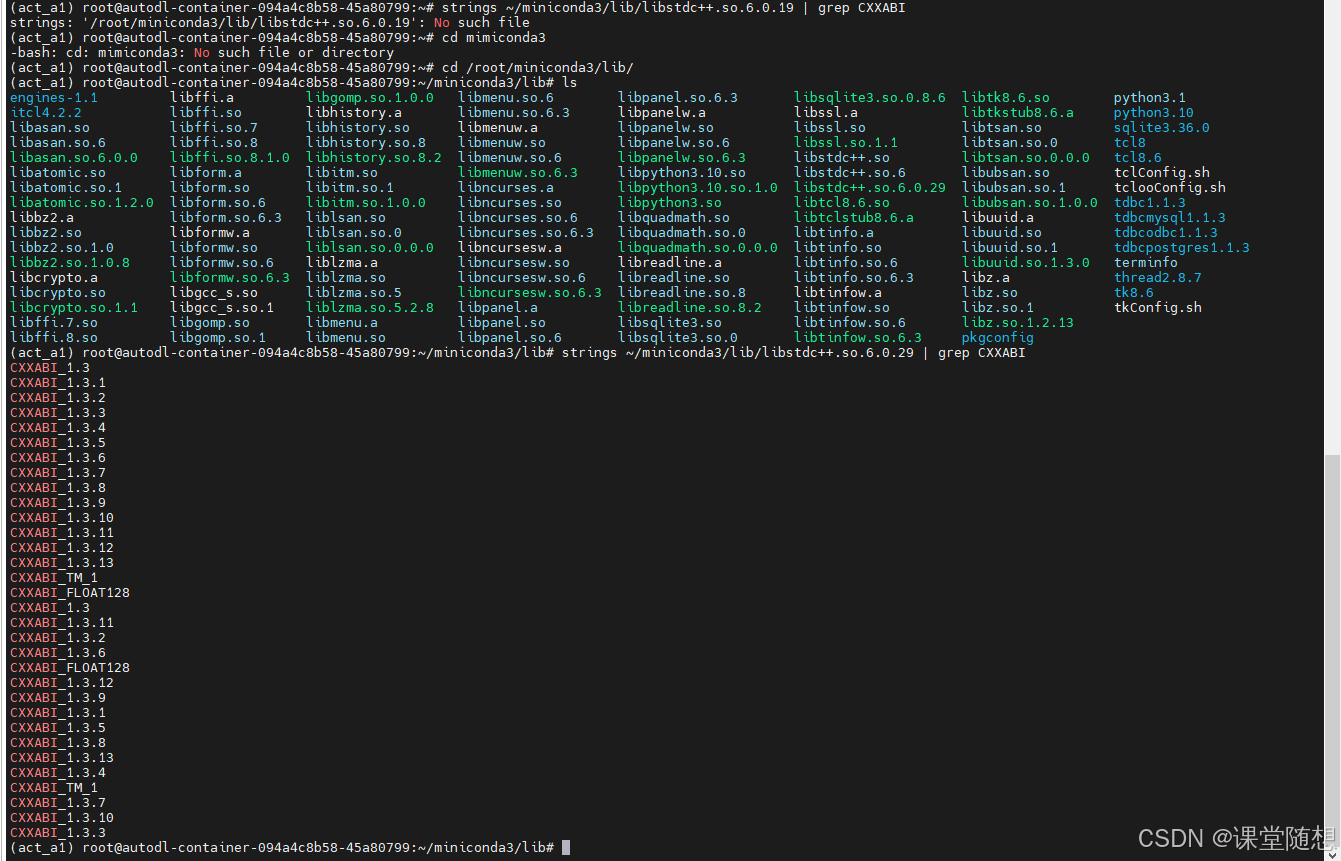Select the tclooConfig.sh entry
The width and height of the screenshot is (1341, 861).
pyautogui.click(x=1170, y=188)
